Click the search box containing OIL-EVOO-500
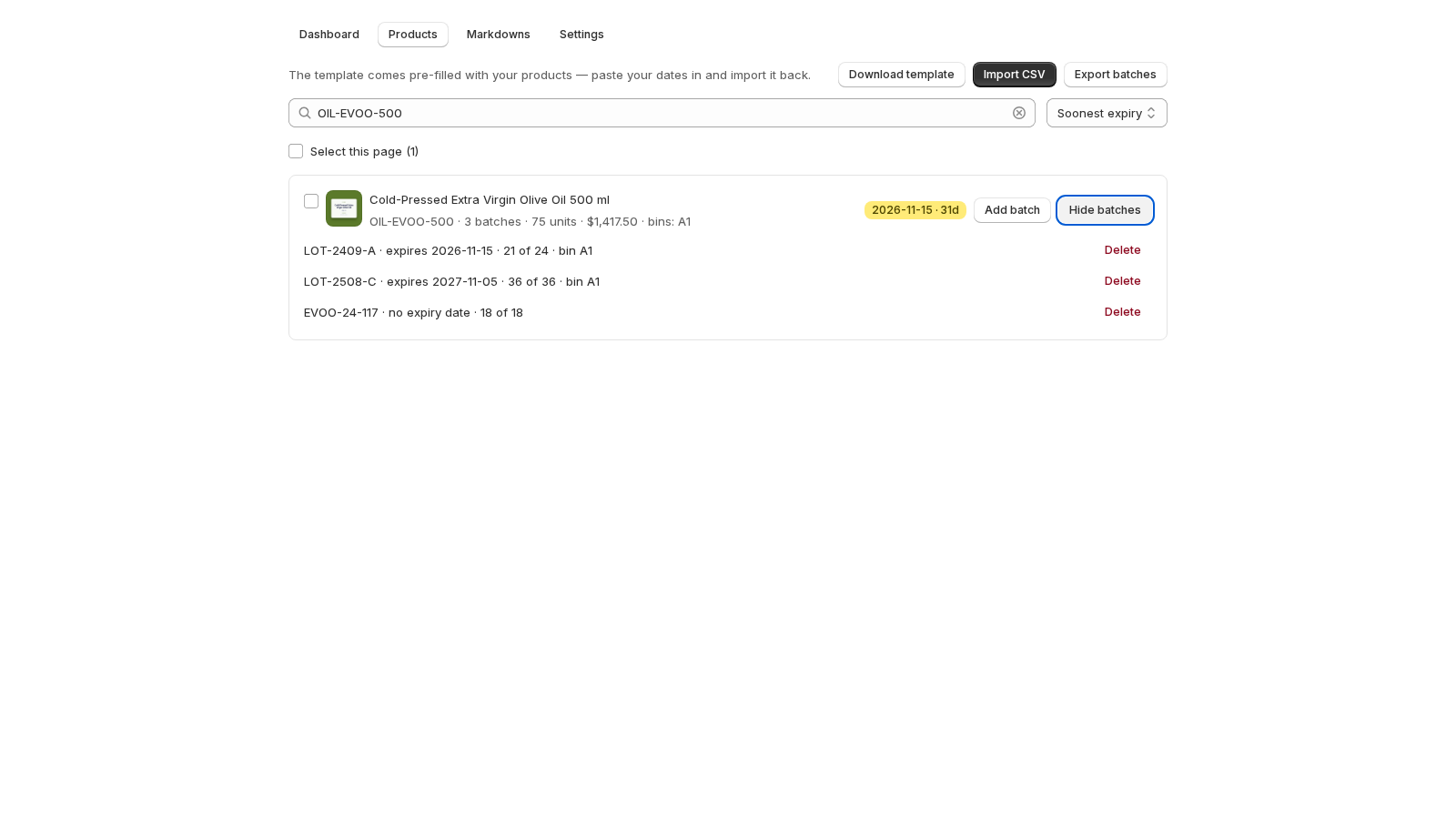The image size is (1456, 819). pos(662,113)
